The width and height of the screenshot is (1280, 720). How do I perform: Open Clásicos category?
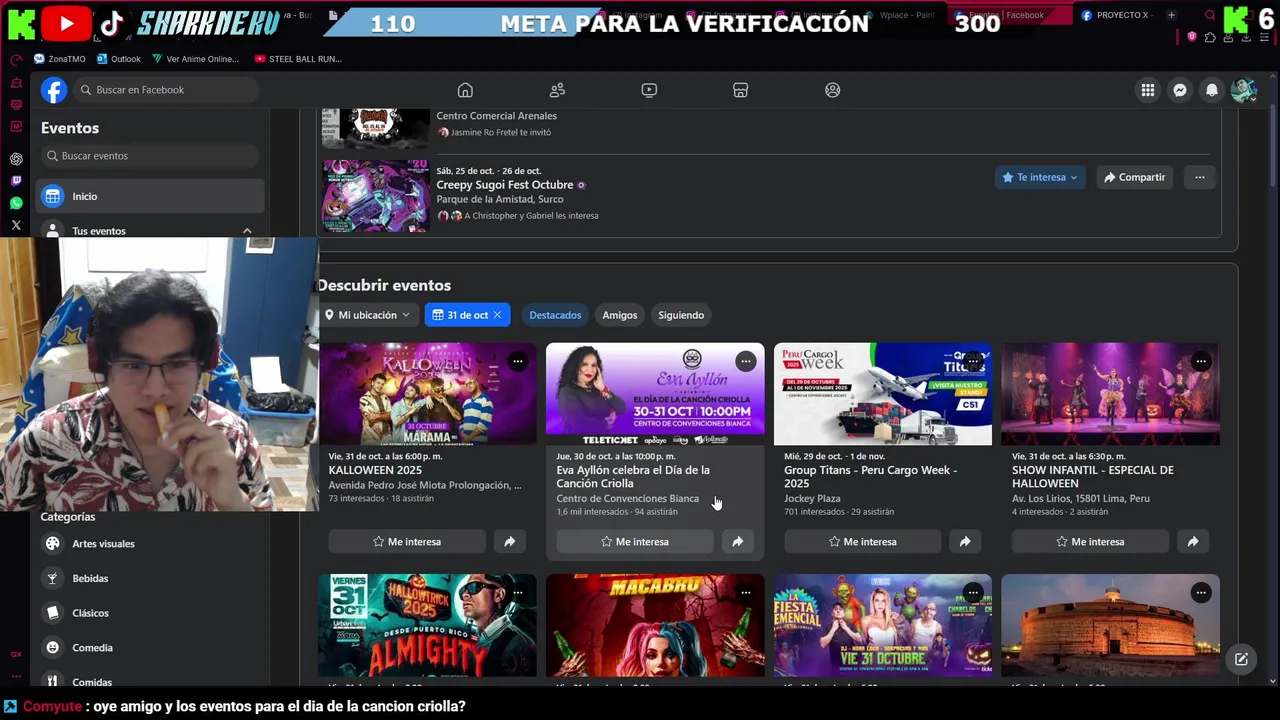click(x=150, y=613)
